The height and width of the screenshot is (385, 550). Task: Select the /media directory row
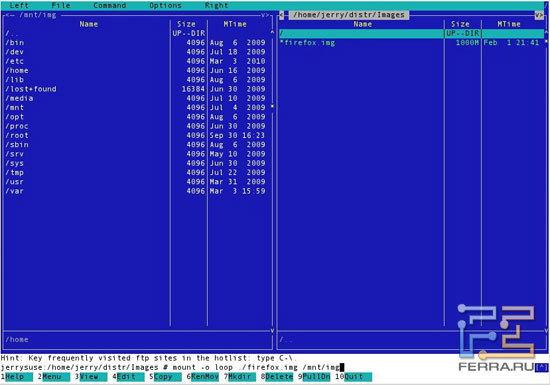(138, 98)
